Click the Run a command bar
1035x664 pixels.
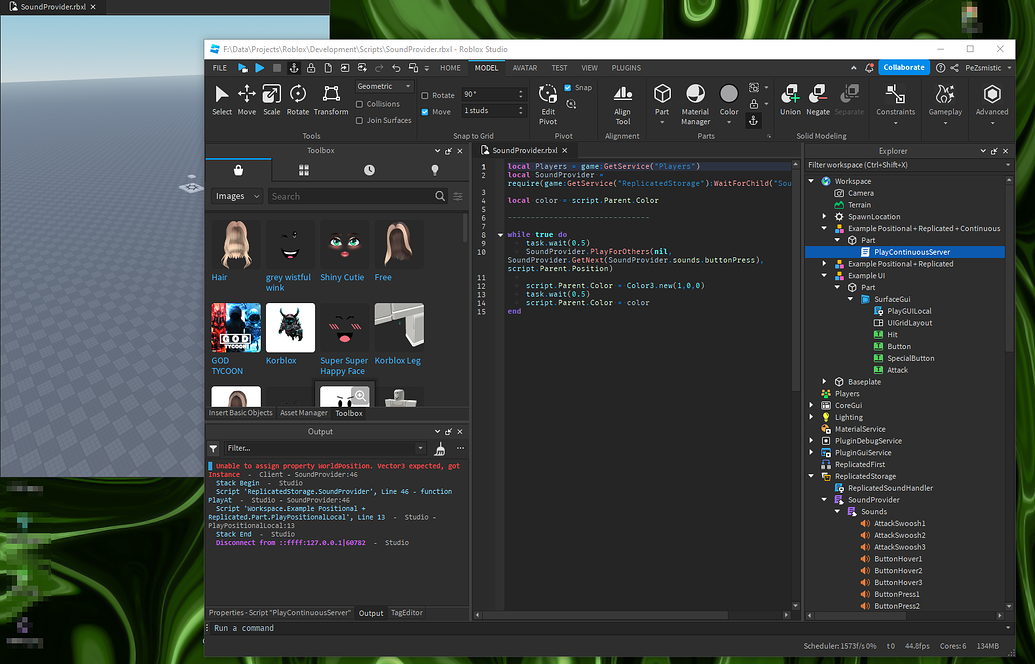coord(607,628)
